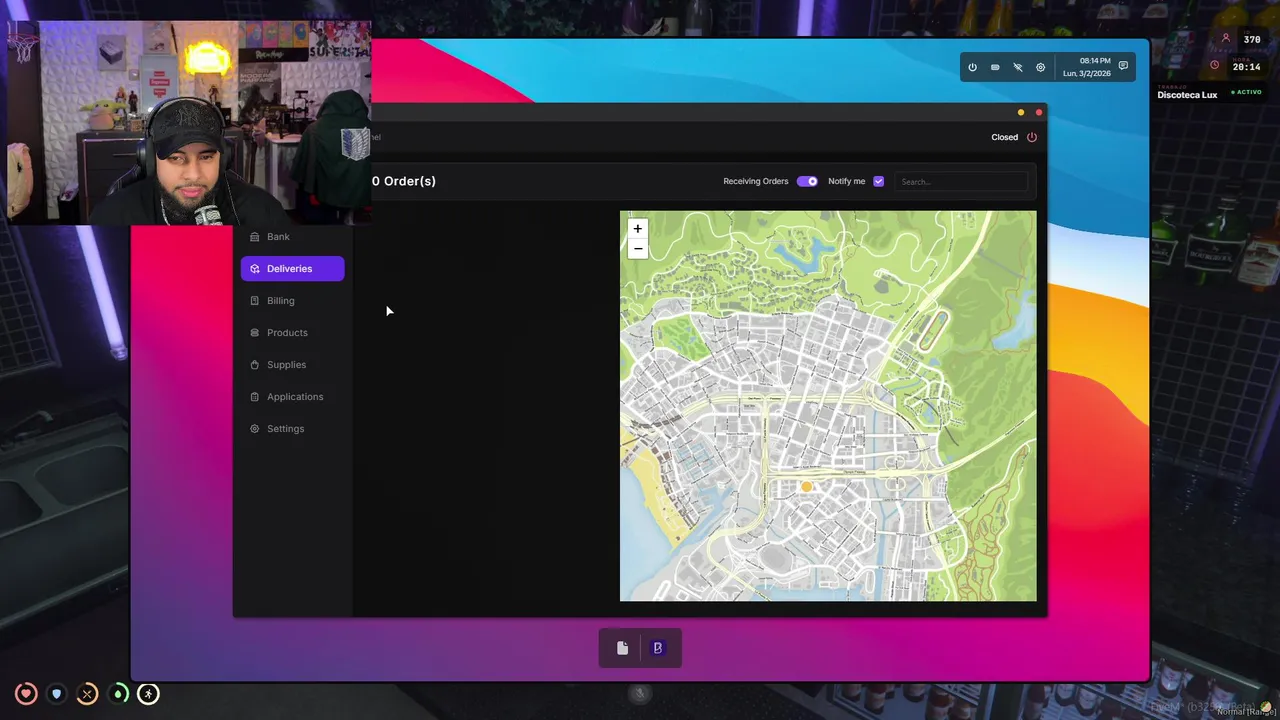Screen dimensions: 1280x720
Task: Open desktop settings gear icon
Action: click(x=1040, y=67)
